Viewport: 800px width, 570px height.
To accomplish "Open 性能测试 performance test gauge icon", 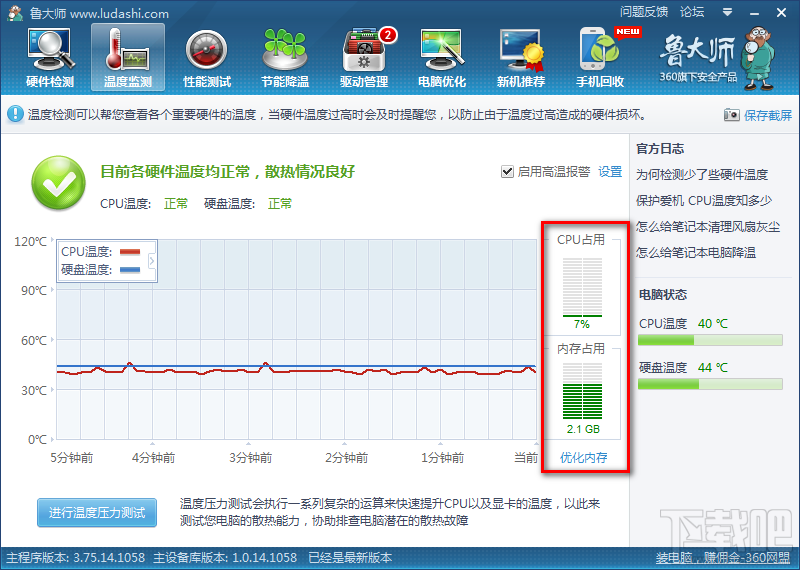I will (207, 57).
